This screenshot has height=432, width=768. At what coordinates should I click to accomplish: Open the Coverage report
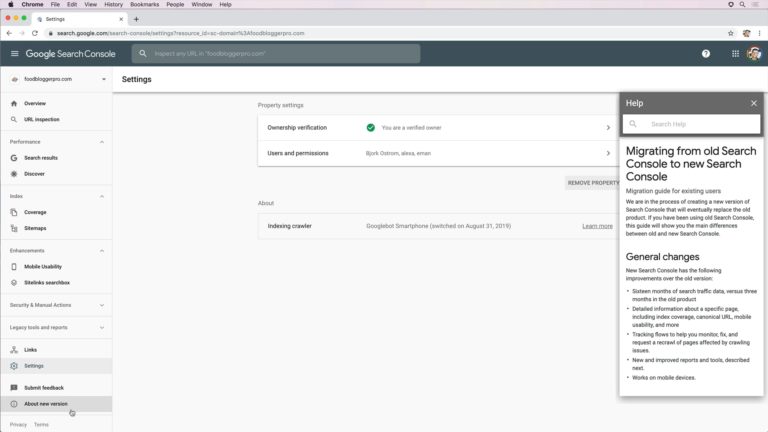pos(35,212)
